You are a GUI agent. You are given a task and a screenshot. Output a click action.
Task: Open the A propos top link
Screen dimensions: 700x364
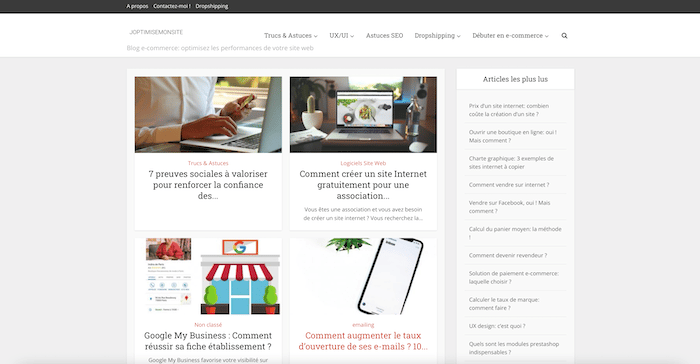[x=137, y=6]
